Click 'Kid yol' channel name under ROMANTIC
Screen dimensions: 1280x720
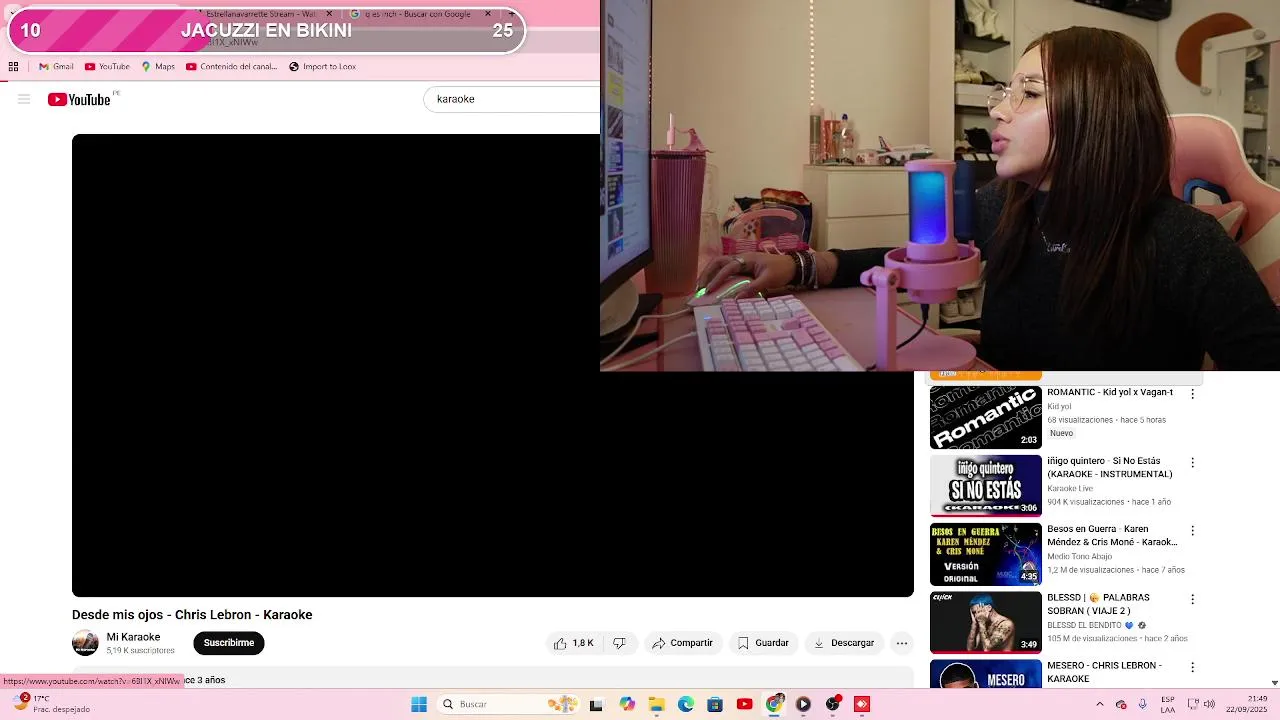1059,407
